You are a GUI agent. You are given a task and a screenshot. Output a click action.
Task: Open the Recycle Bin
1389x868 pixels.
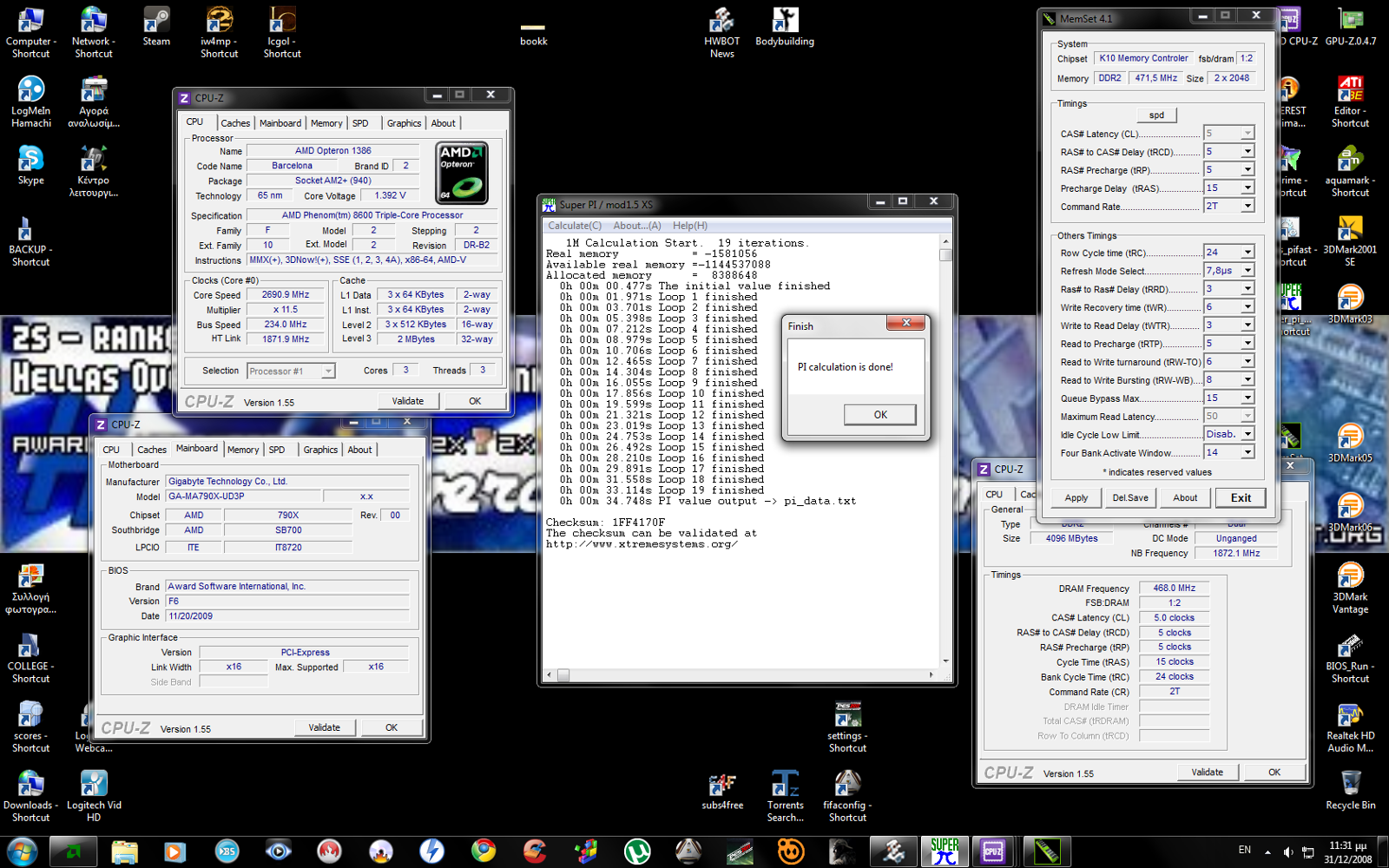point(1351,790)
